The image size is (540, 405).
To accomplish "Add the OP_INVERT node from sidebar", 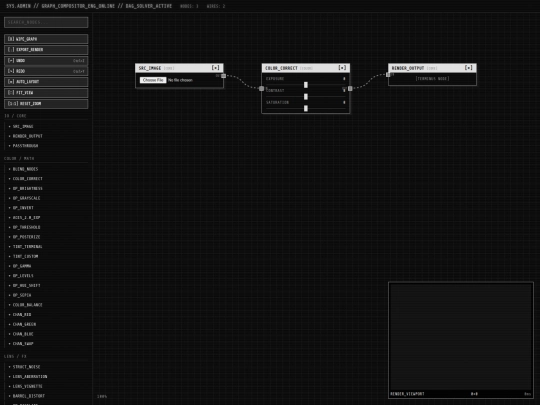I will click(46, 208).
